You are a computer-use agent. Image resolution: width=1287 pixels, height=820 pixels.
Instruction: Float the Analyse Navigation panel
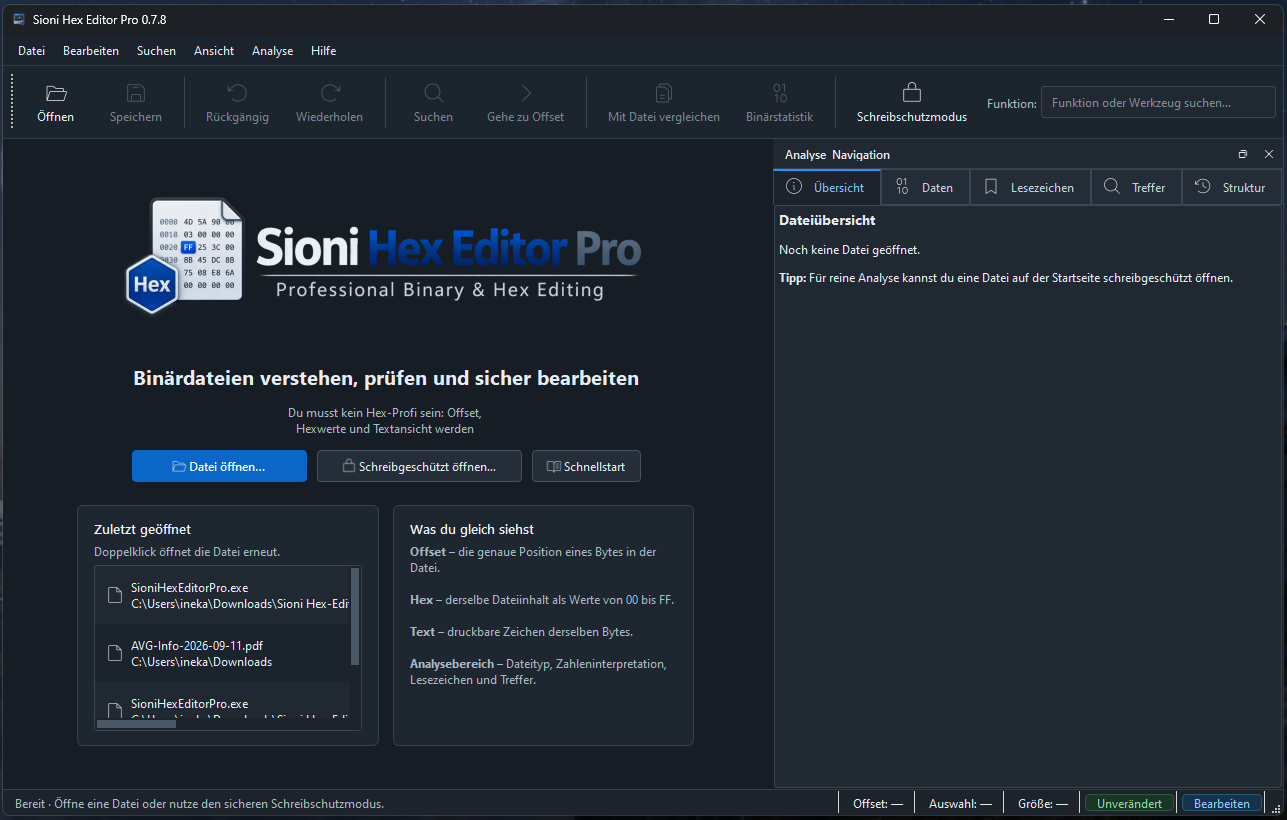pyautogui.click(x=1243, y=154)
